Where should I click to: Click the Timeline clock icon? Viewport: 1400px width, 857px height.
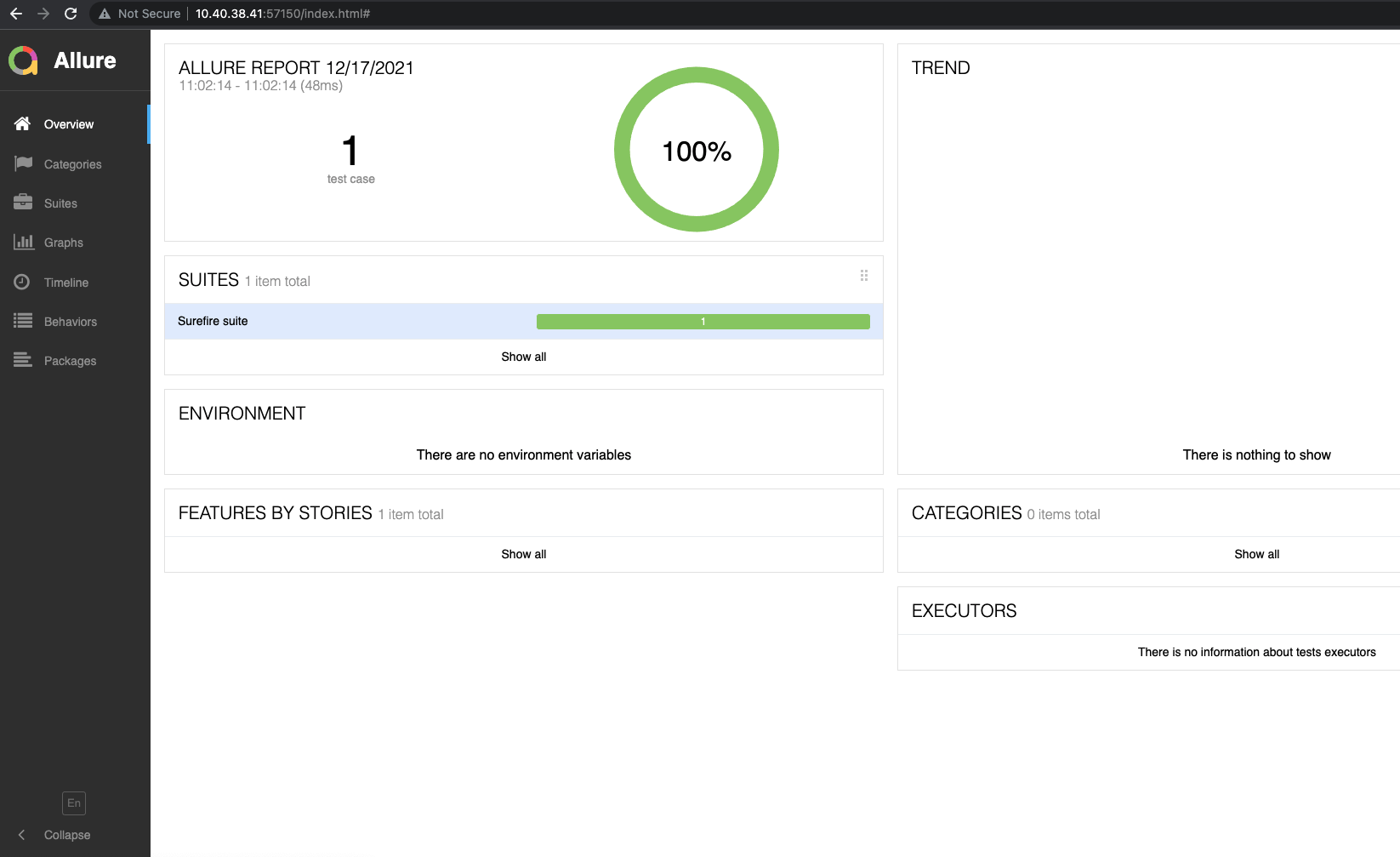22,282
